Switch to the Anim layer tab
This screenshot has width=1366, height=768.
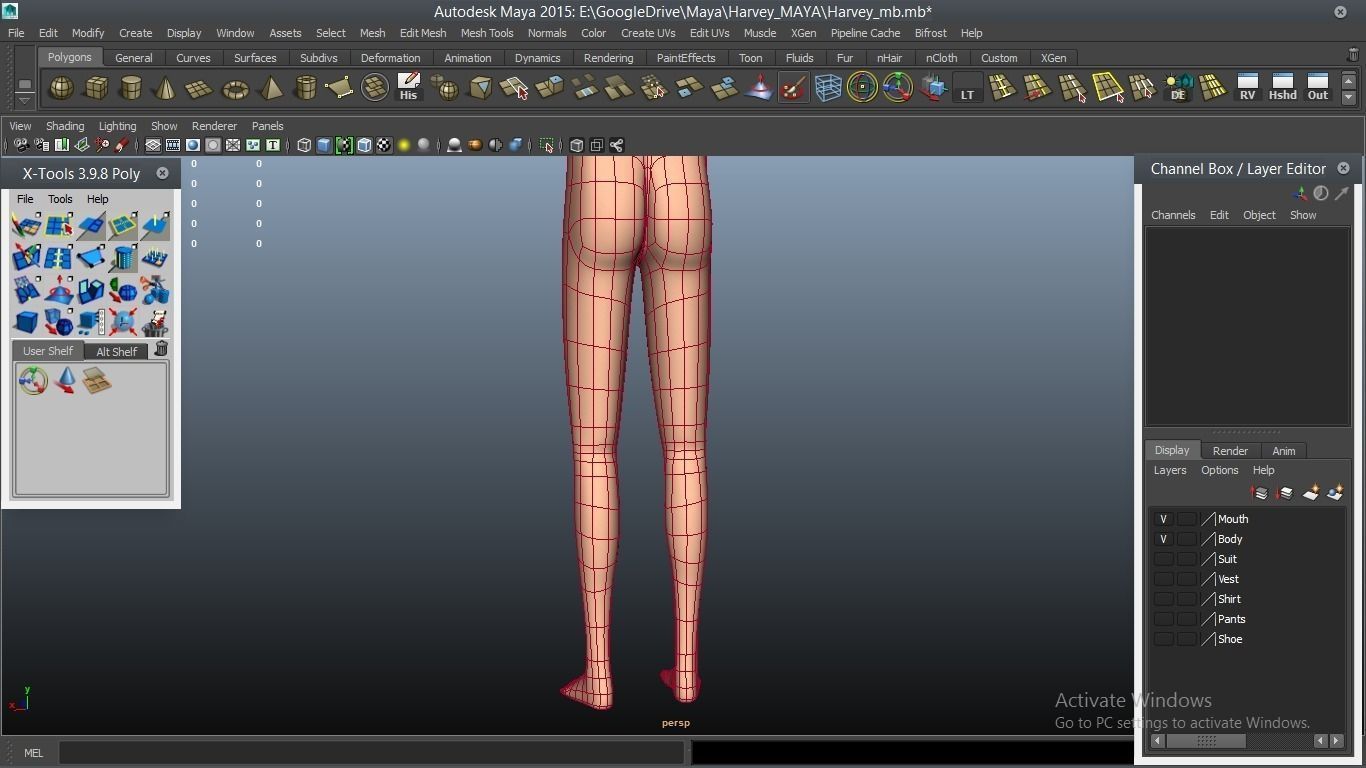[x=1283, y=451]
